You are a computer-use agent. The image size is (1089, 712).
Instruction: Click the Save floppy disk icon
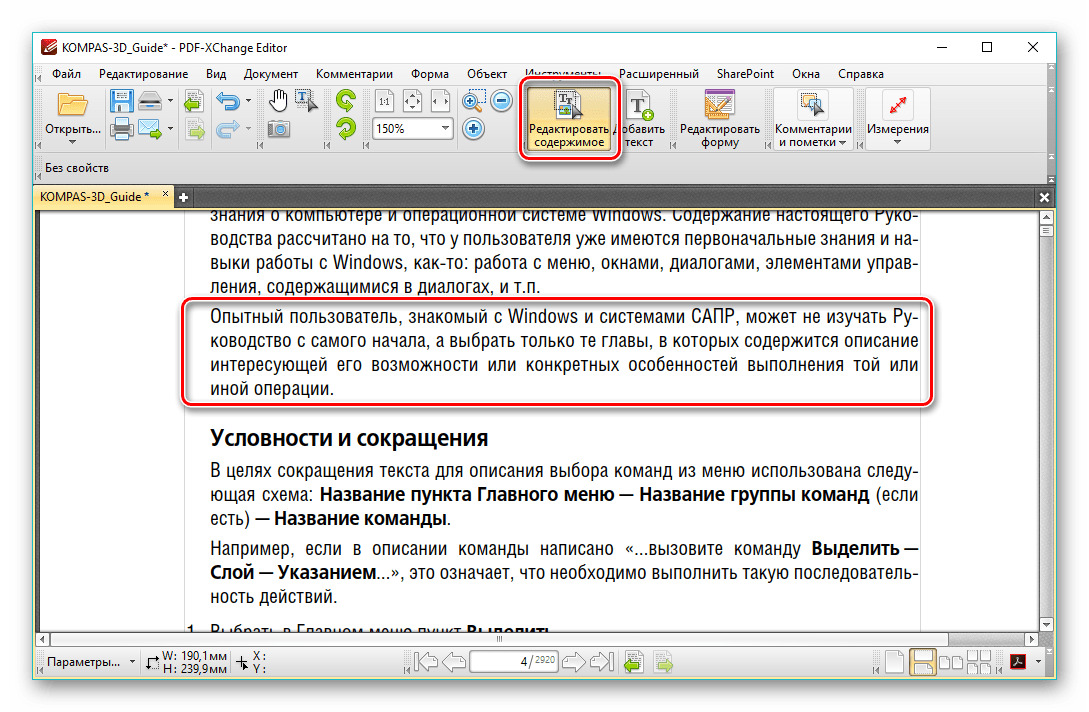click(121, 101)
